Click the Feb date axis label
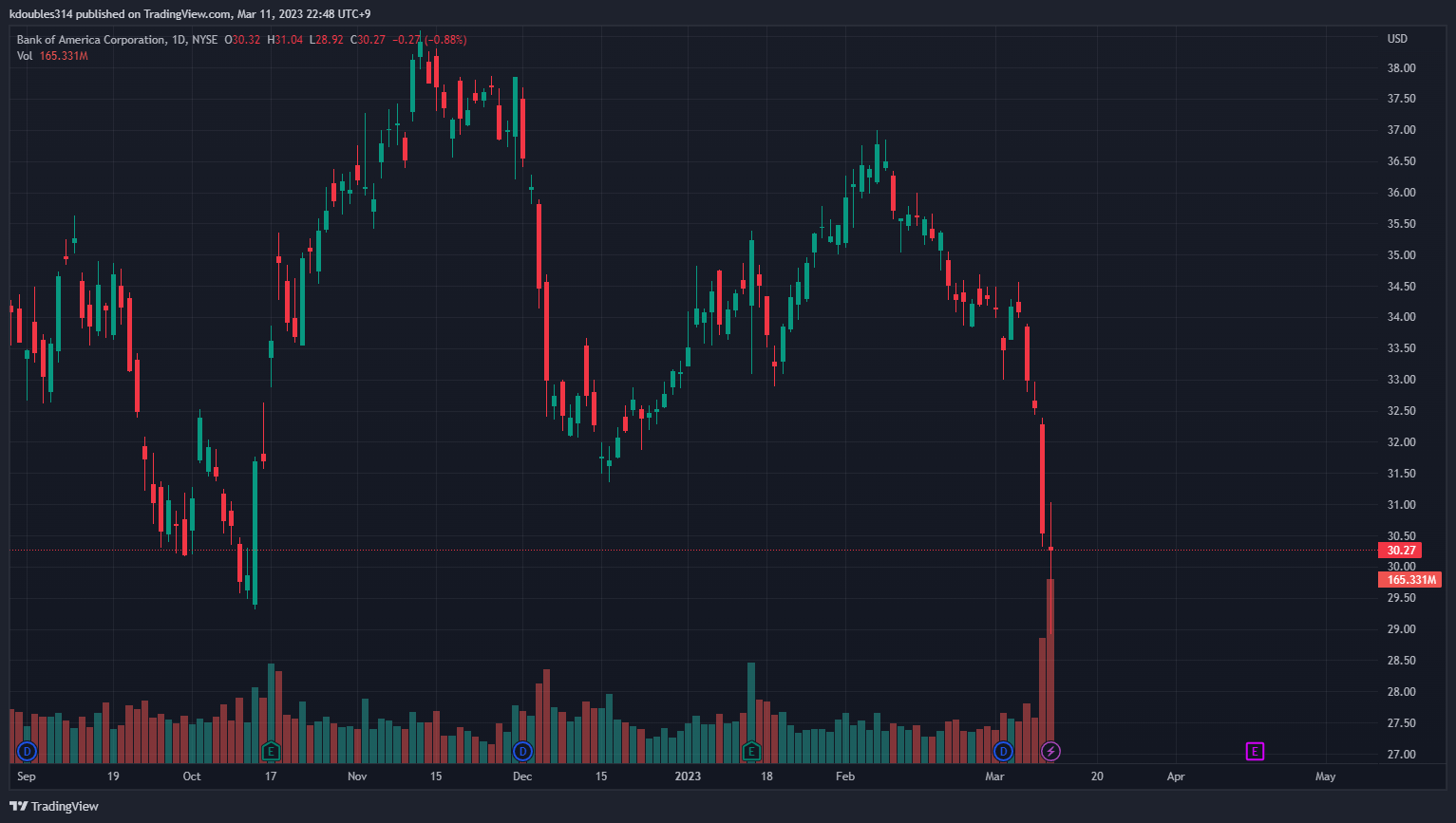Viewport: 1456px width, 823px height. [845, 776]
